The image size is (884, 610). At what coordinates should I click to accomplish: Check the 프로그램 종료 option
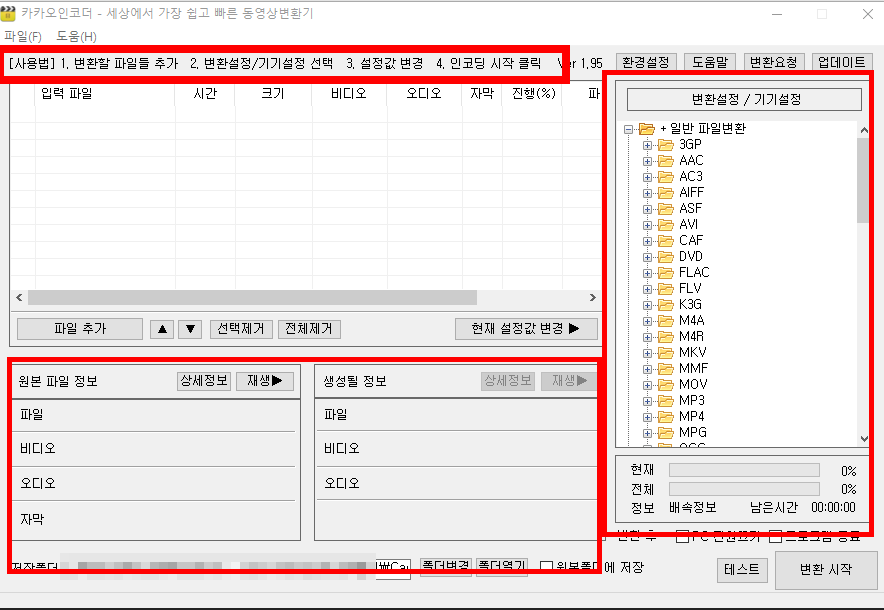(775, 538)
